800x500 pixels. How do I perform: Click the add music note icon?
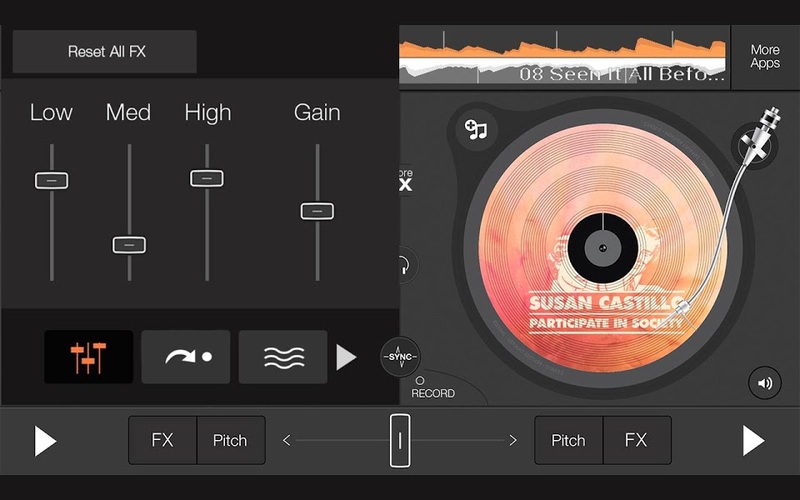476,130
